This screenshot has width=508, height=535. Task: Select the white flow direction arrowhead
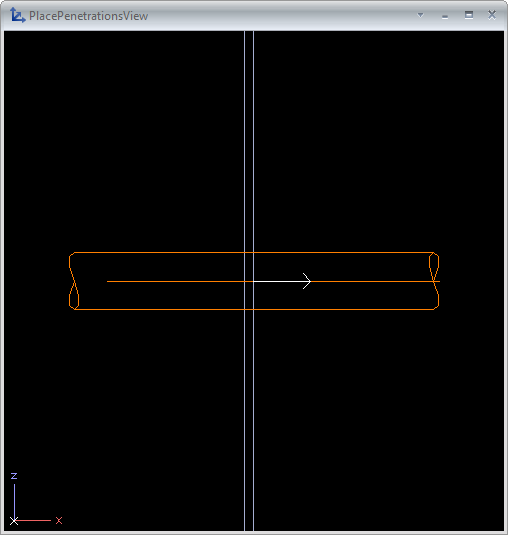click(307, 281)
